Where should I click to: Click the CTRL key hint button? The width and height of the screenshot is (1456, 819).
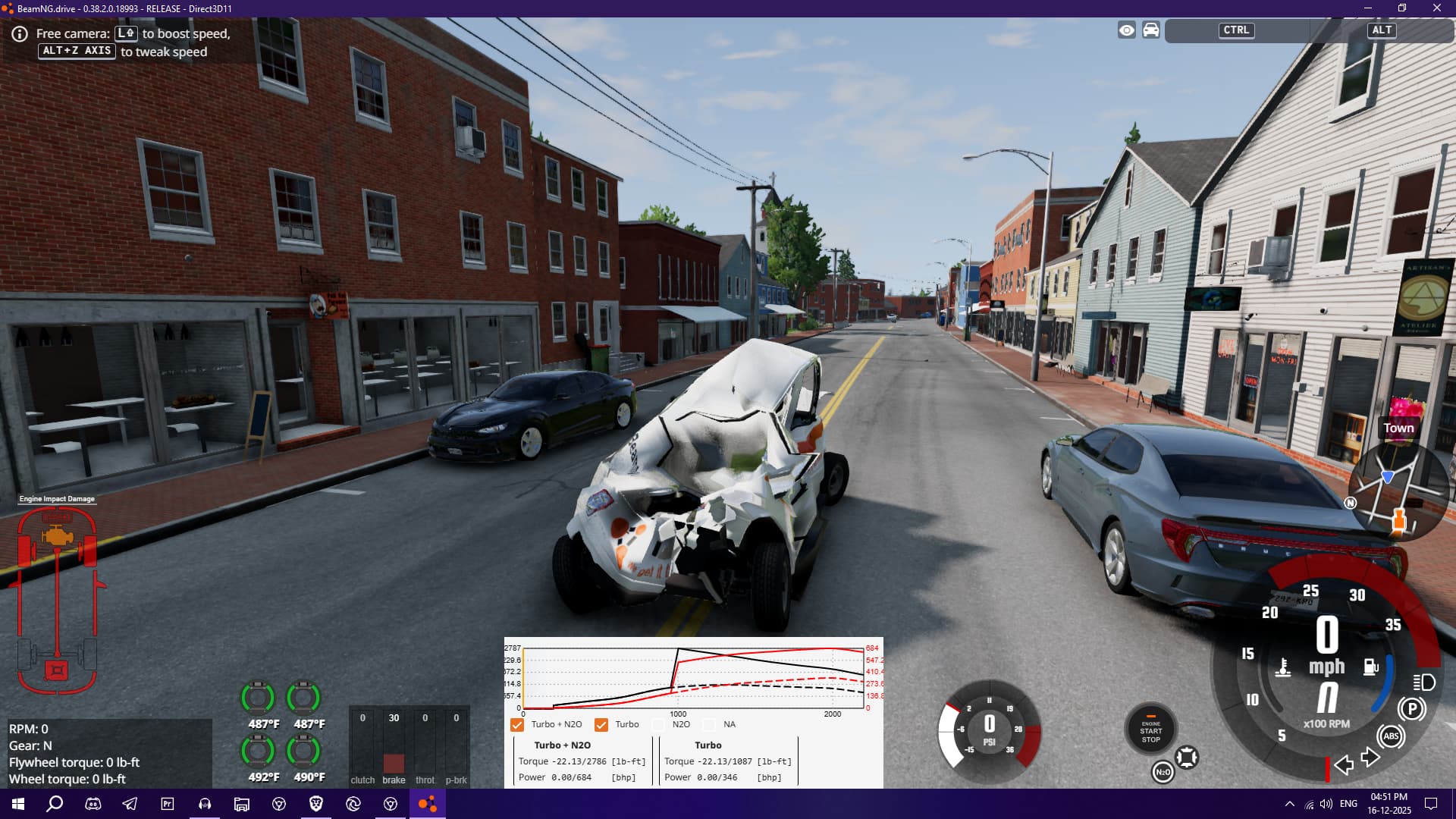(1236, 30)
